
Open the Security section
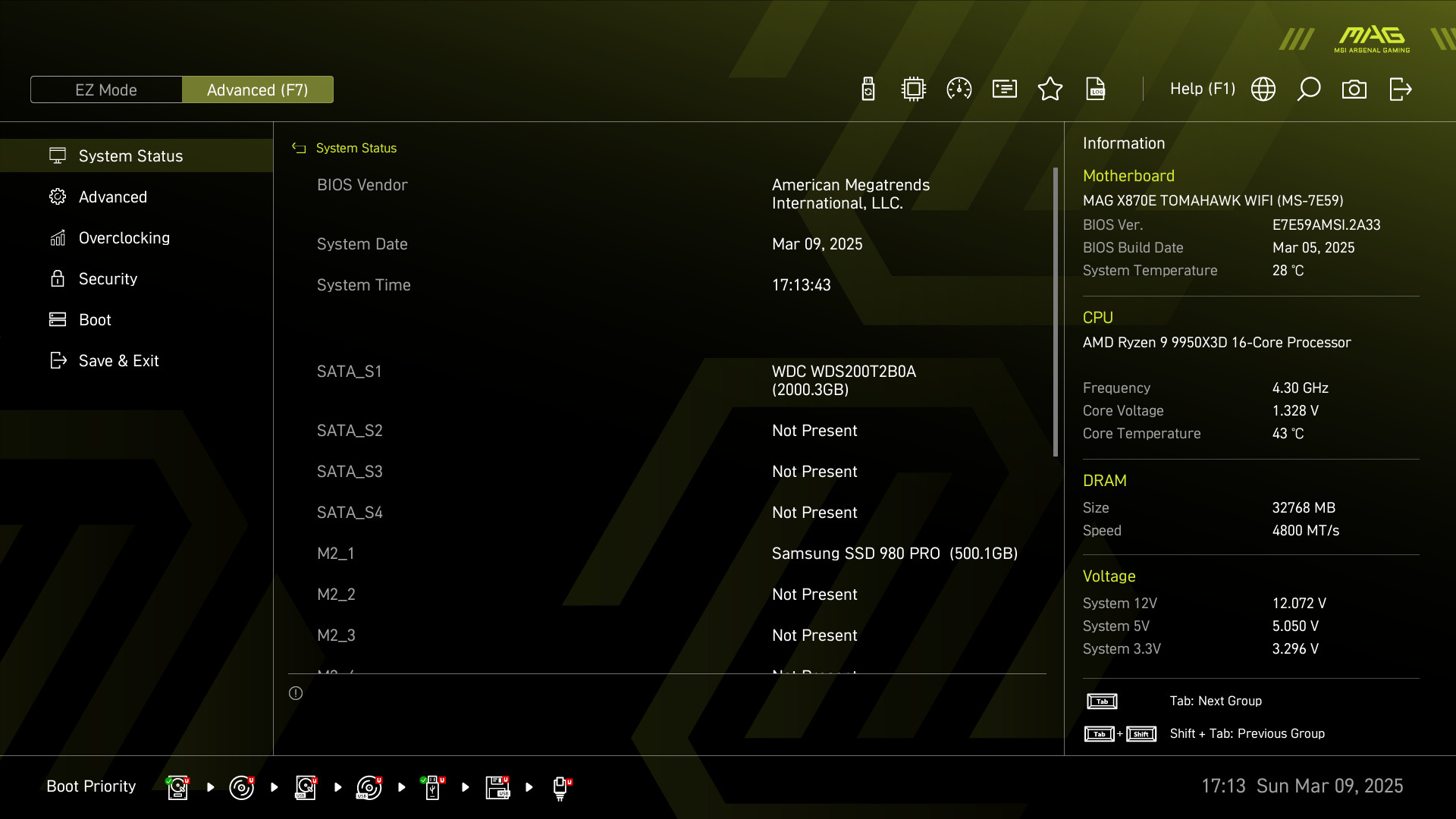click(136, 279)
